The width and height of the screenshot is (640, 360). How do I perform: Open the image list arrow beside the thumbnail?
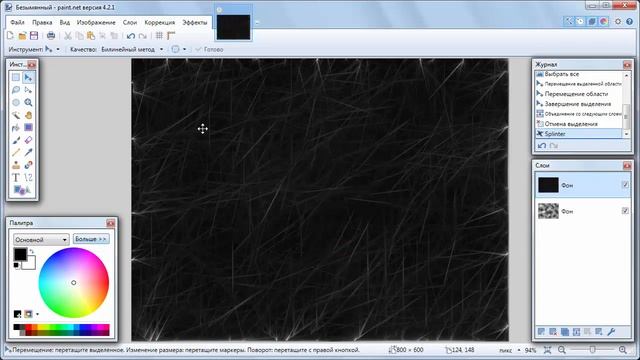point(257,22)
